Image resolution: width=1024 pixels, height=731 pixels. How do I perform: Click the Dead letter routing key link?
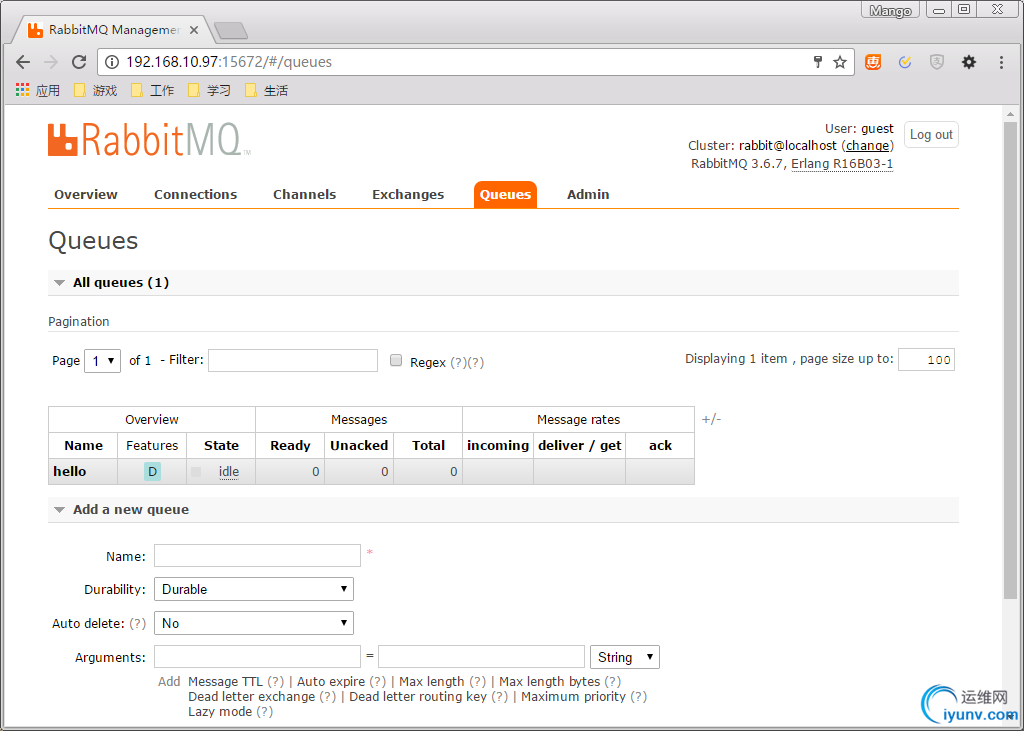[x=418, y=696]
